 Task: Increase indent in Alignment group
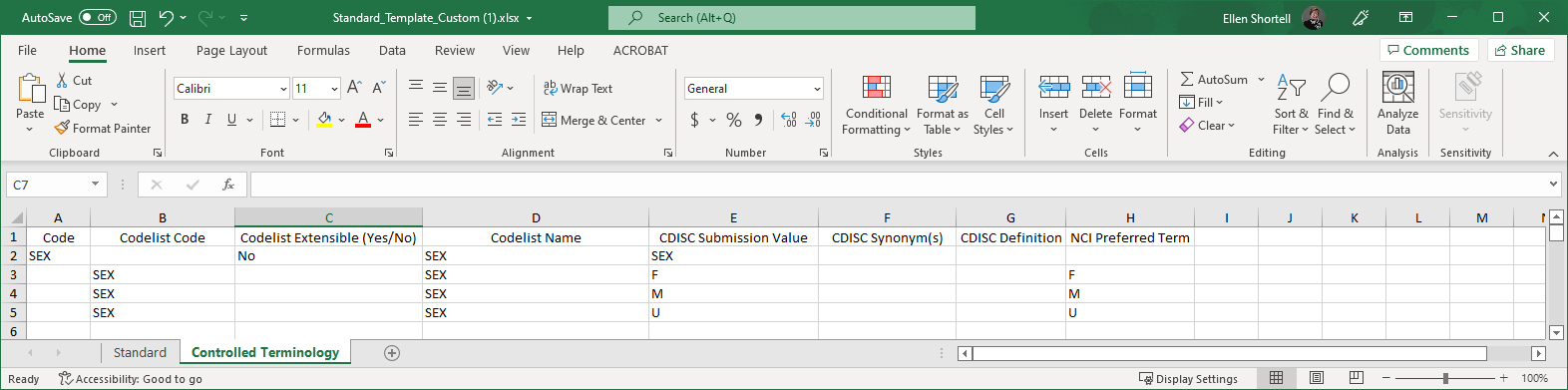coord(519,120)
